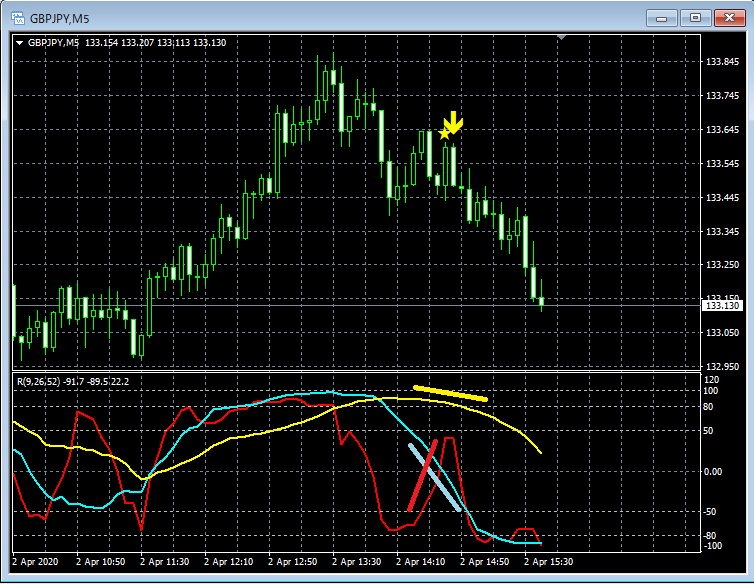Click the 2 Apr 14:10 time label
Viewport: 754px width, 584px height.
(x=421, y=562)
